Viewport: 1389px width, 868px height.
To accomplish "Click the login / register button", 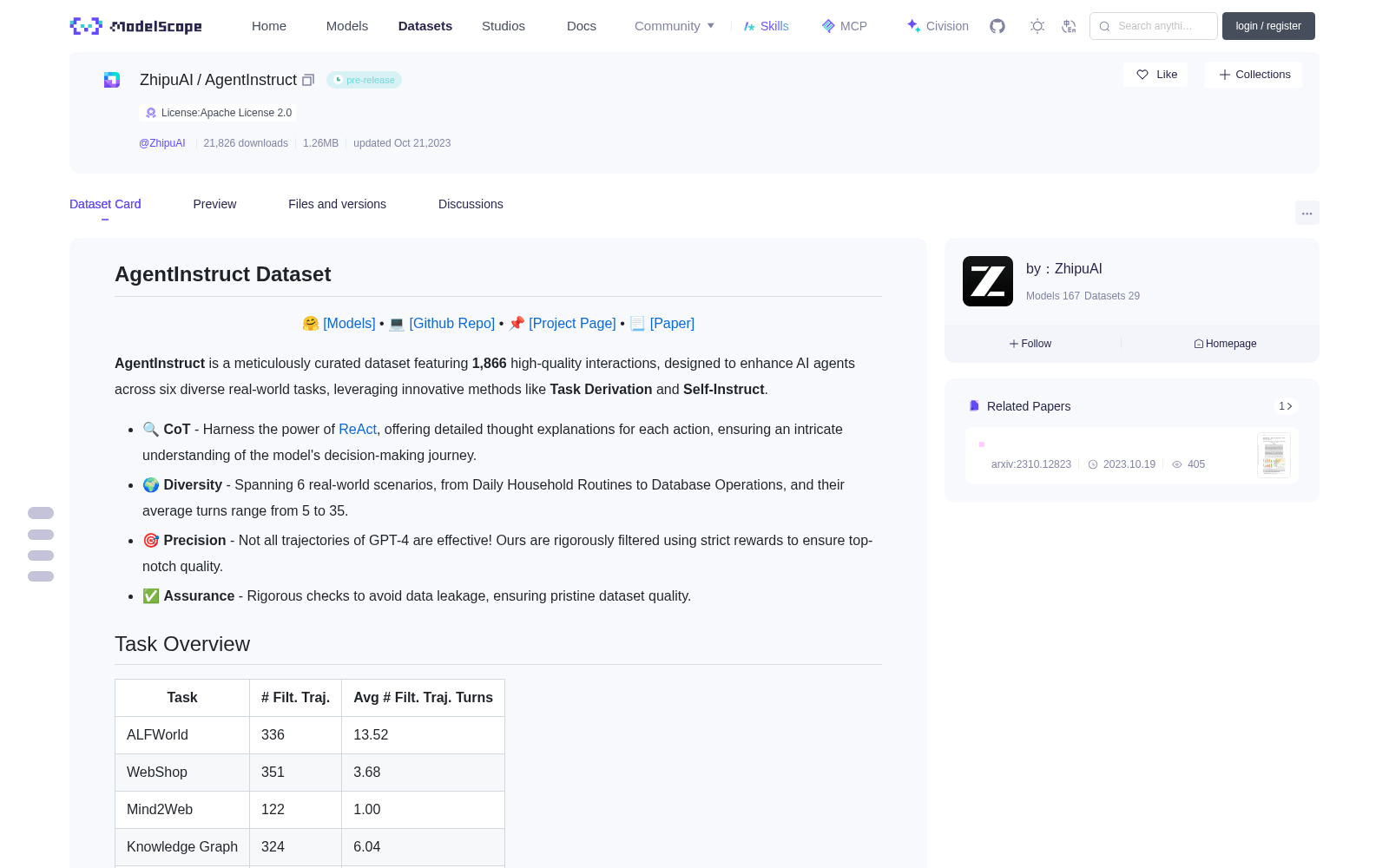I will click(x=1268, y=26).
